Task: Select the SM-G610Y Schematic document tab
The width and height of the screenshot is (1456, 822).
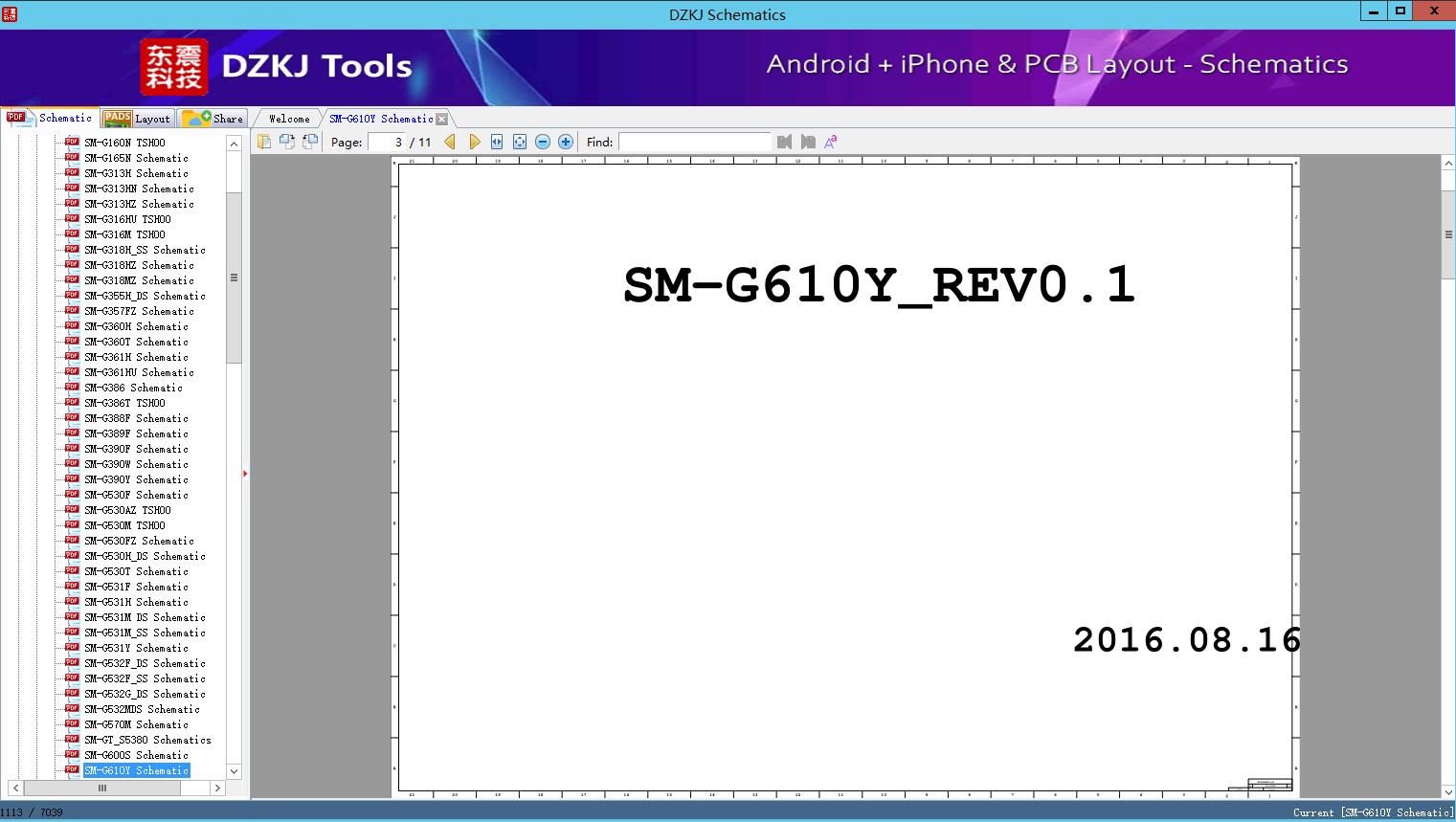Action: [381, 119]
